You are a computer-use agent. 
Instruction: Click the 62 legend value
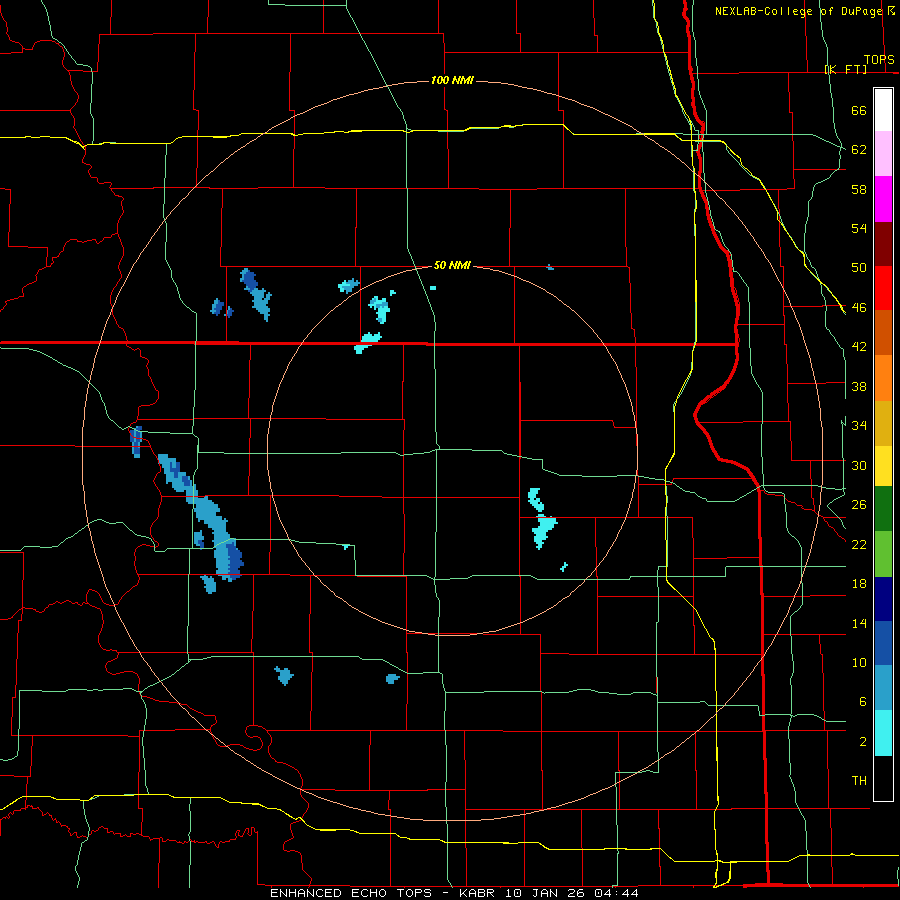[859, 150]
